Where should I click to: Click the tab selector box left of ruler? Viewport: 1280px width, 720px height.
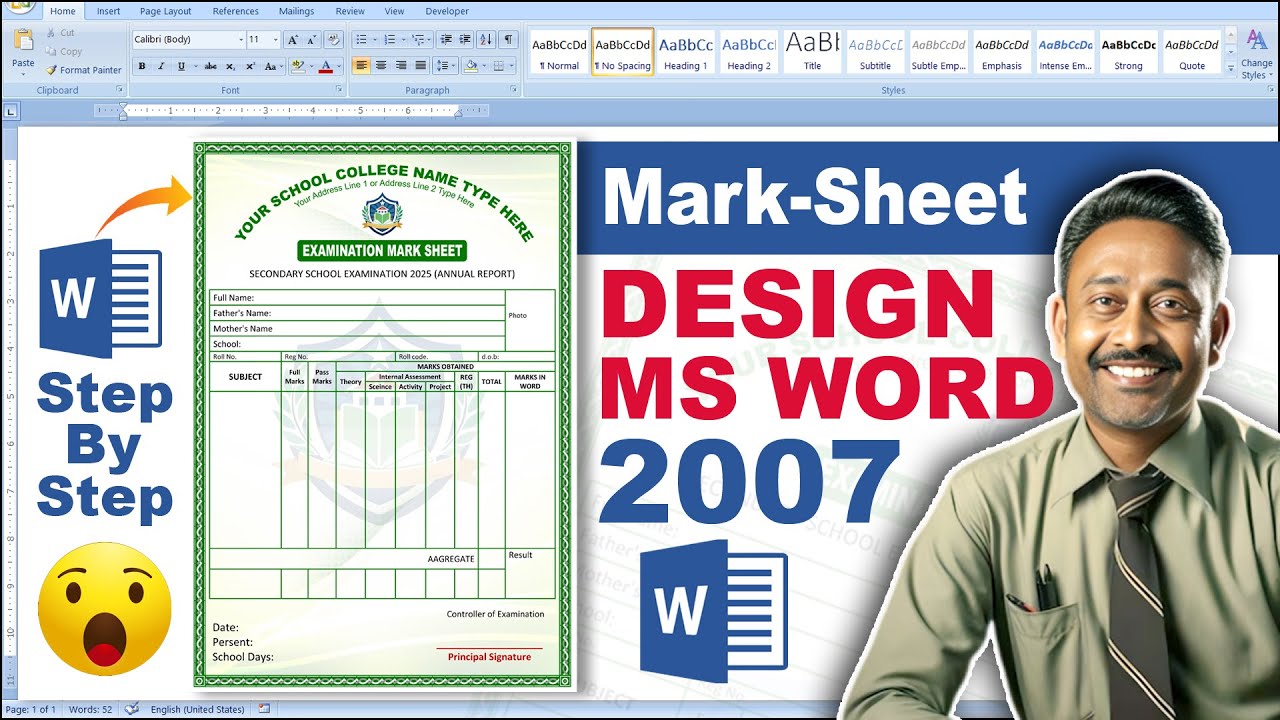click(11, 111)
